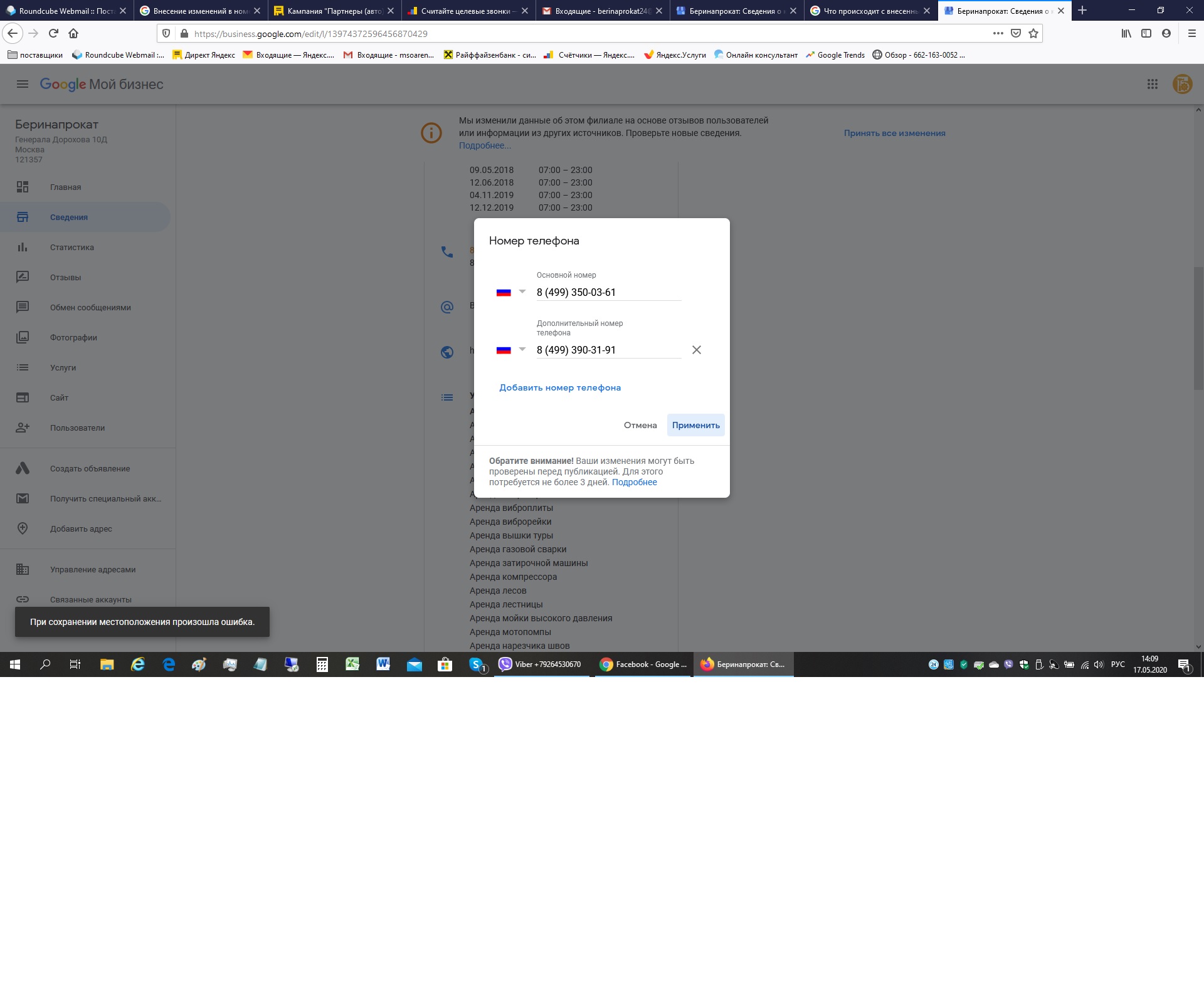This screenshot has width=1204, height=1003.
Task: Open Windows Start menu
Action: [15, 664]
